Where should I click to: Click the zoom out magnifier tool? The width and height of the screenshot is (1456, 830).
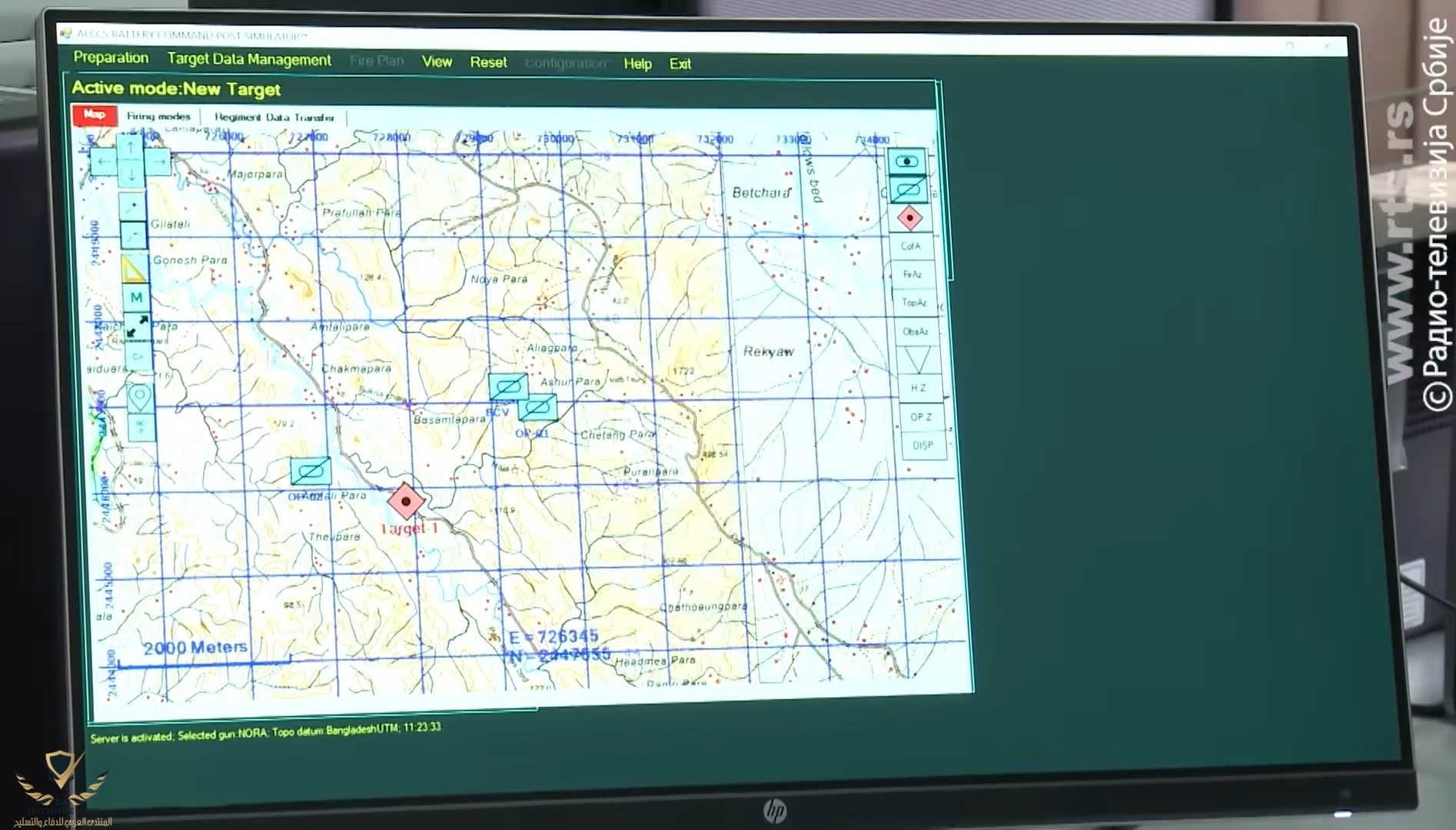click(134, 234)
